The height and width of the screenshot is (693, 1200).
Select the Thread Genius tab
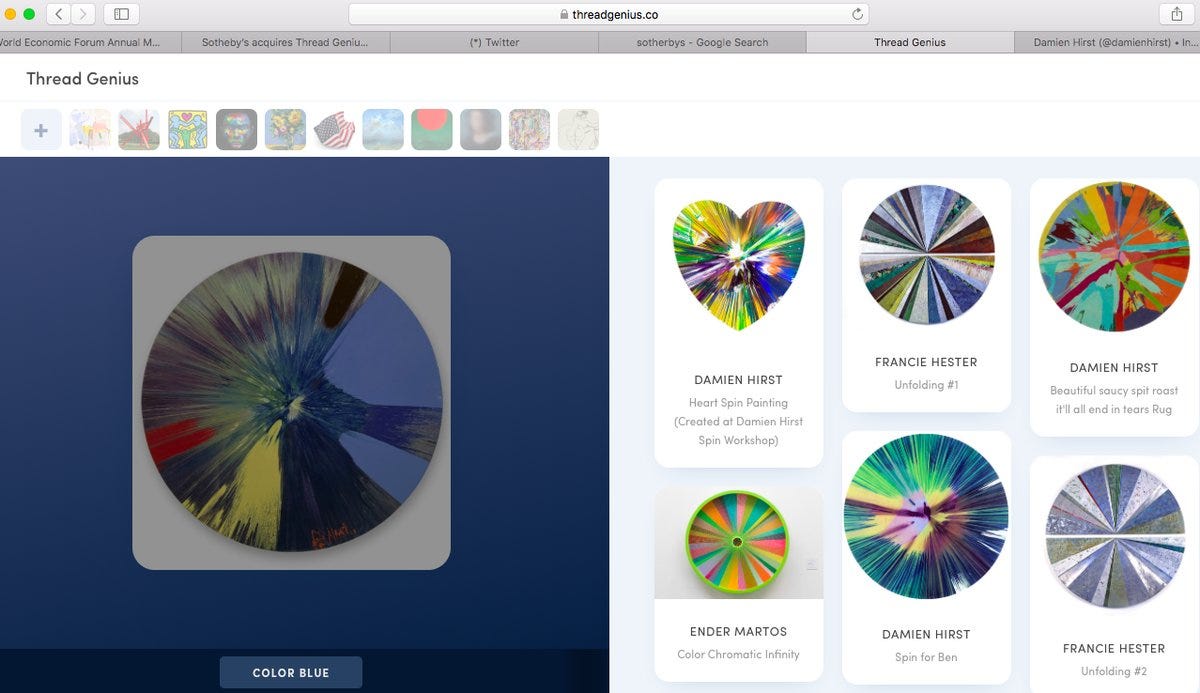click(x=910, y=42)
